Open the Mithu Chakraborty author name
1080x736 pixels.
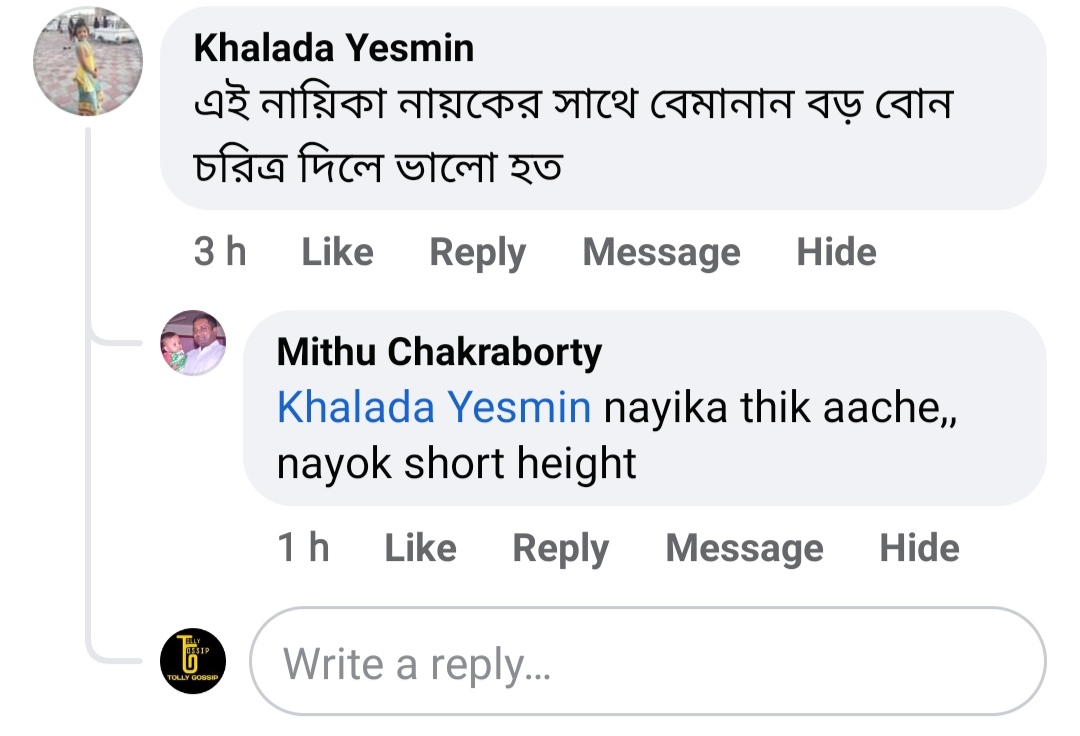[x=439, y=352]
